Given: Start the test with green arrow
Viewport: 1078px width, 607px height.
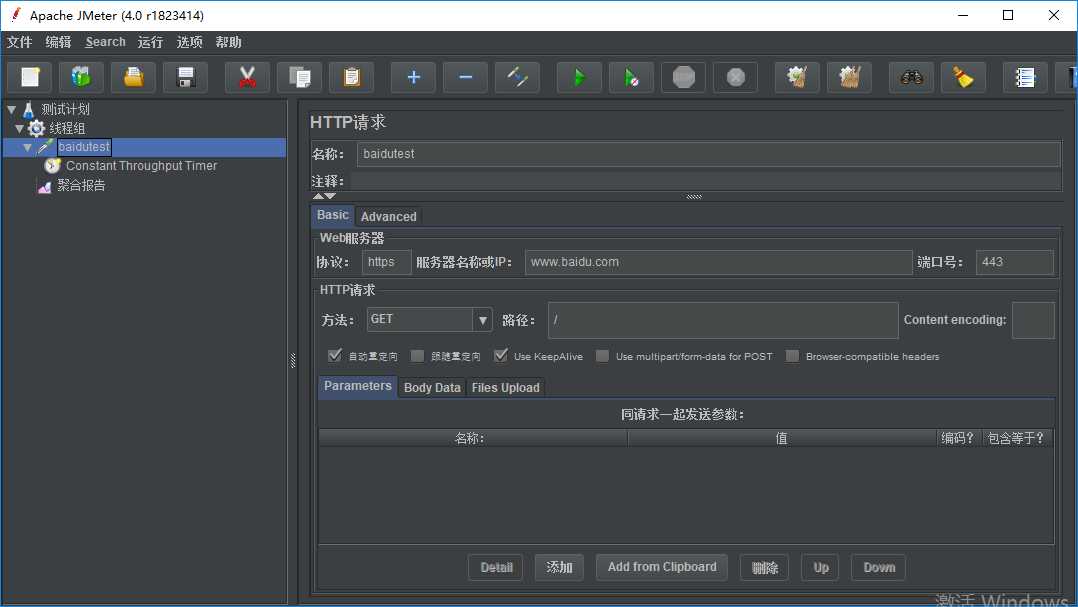Looking at the screenshot, I should 579,77.
